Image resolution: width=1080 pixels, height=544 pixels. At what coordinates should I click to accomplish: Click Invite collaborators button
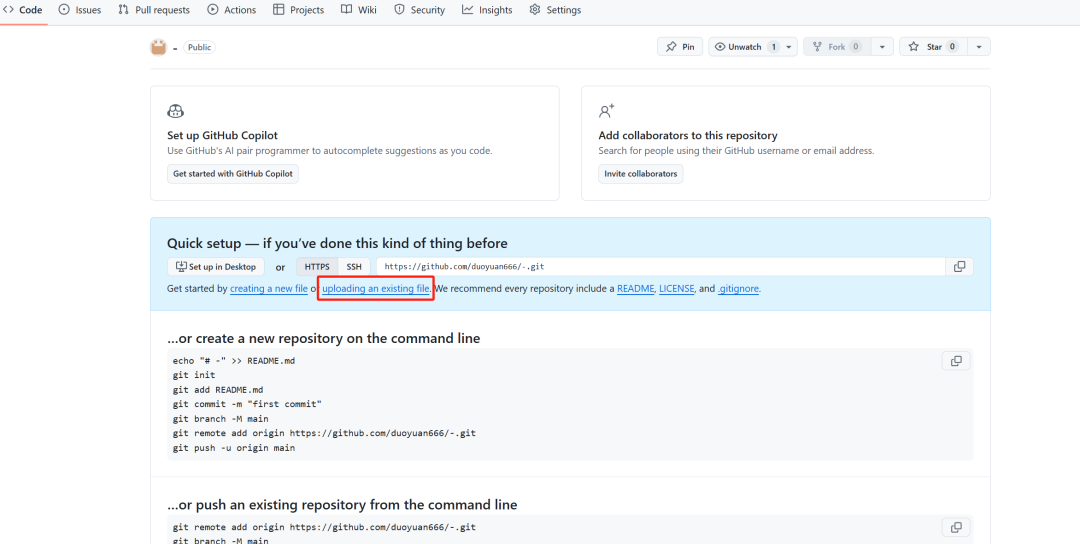click(x=641, y=174)
